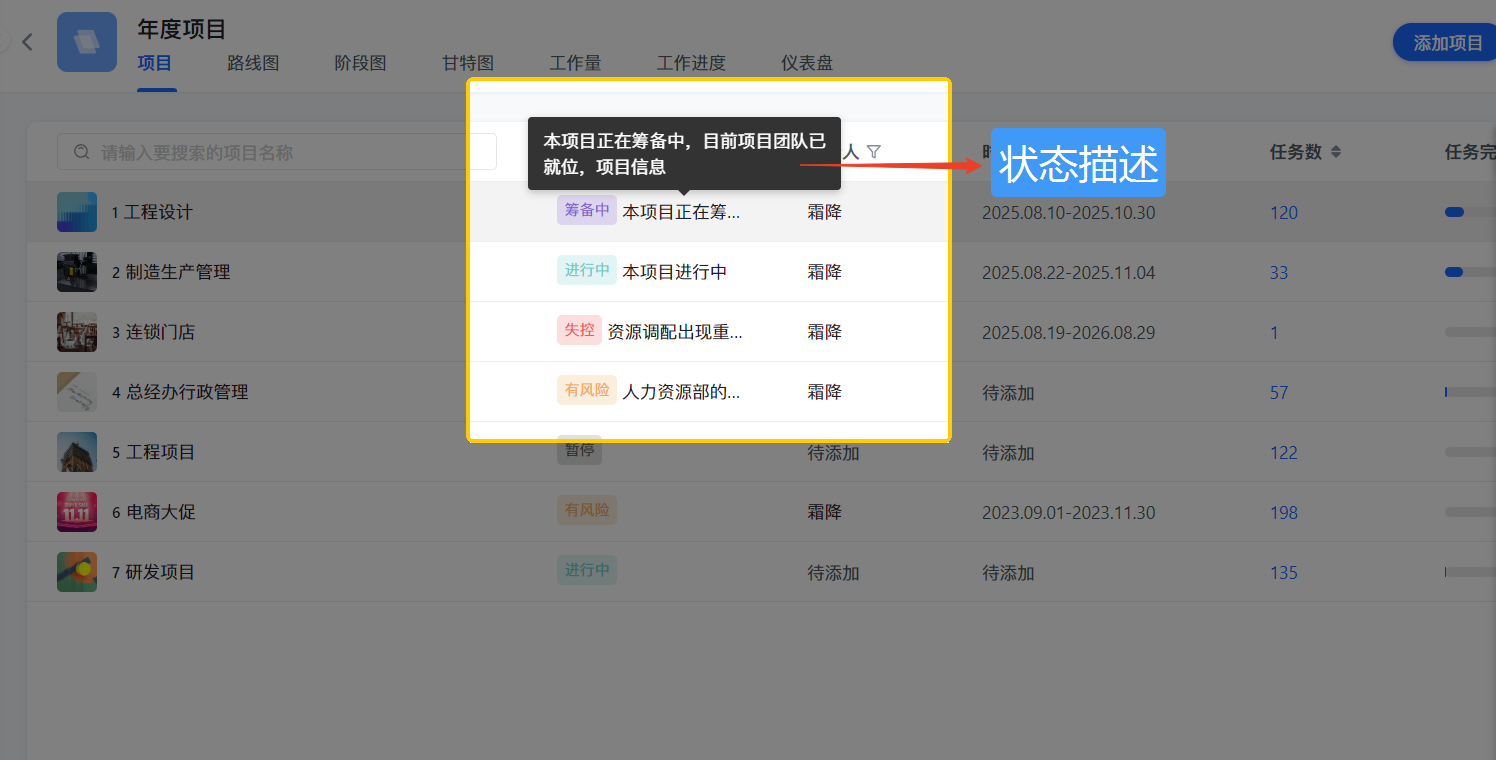Screen dimensions: 1496x760
Task: Select the 制造生产管理 project icon
Action: coord(77,271)
